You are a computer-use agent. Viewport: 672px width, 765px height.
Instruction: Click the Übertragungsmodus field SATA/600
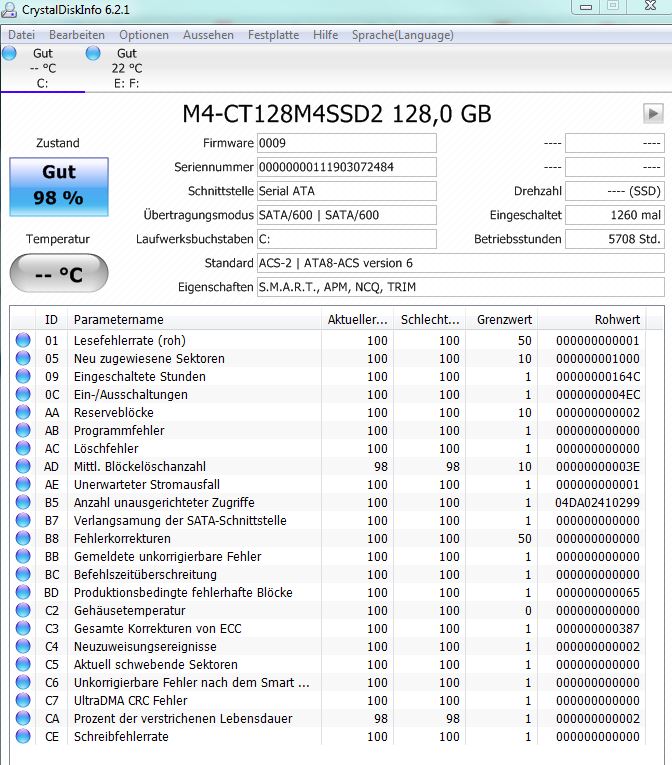pyautogui.click(x=346, y=215)
